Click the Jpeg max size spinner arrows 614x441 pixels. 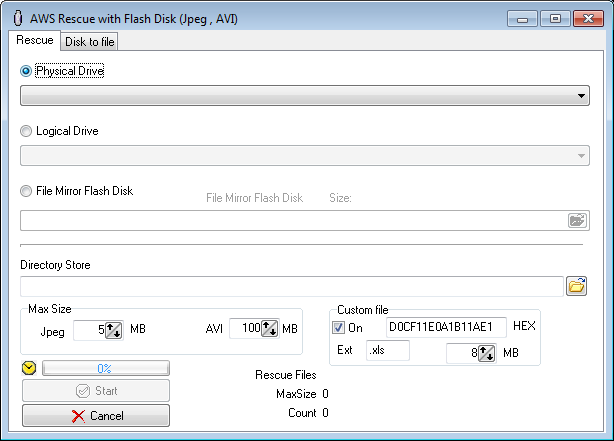(x=113, y=329)
